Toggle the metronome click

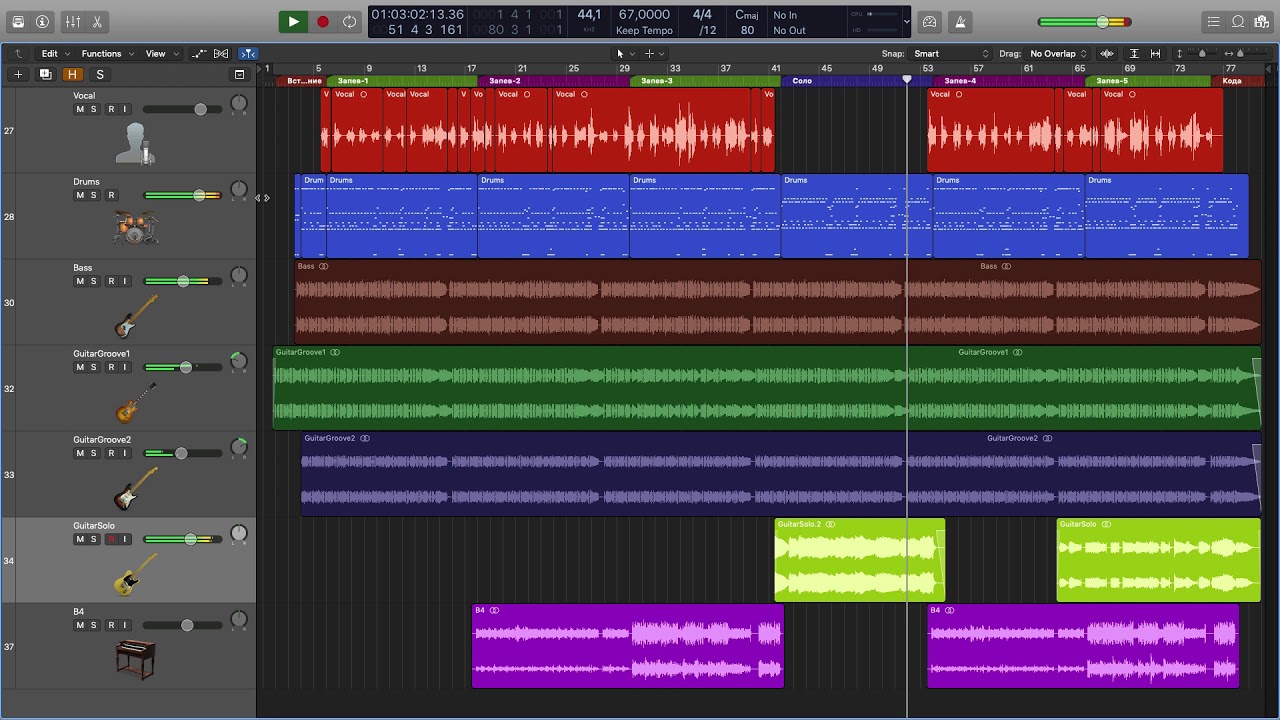[960, 21]
